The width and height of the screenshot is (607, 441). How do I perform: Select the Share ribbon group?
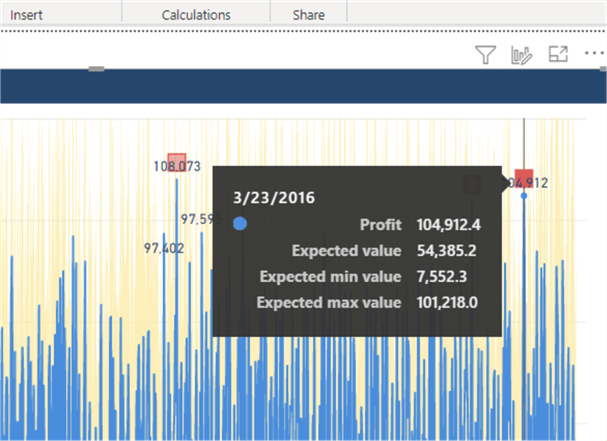point(309,15)
